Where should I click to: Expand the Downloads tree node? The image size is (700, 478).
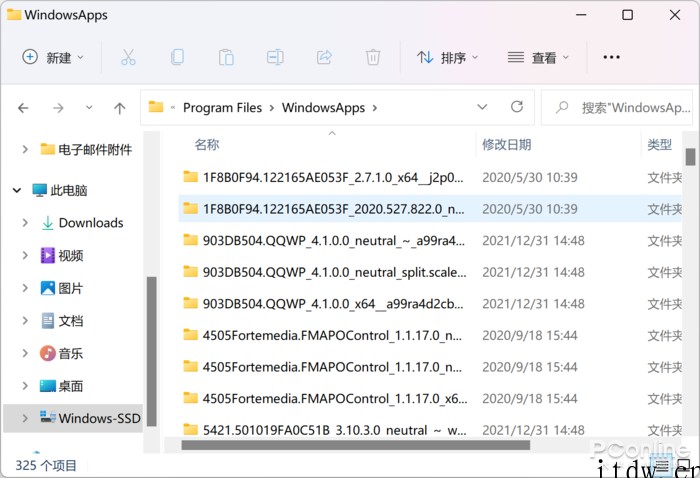[x=25, y=223]
